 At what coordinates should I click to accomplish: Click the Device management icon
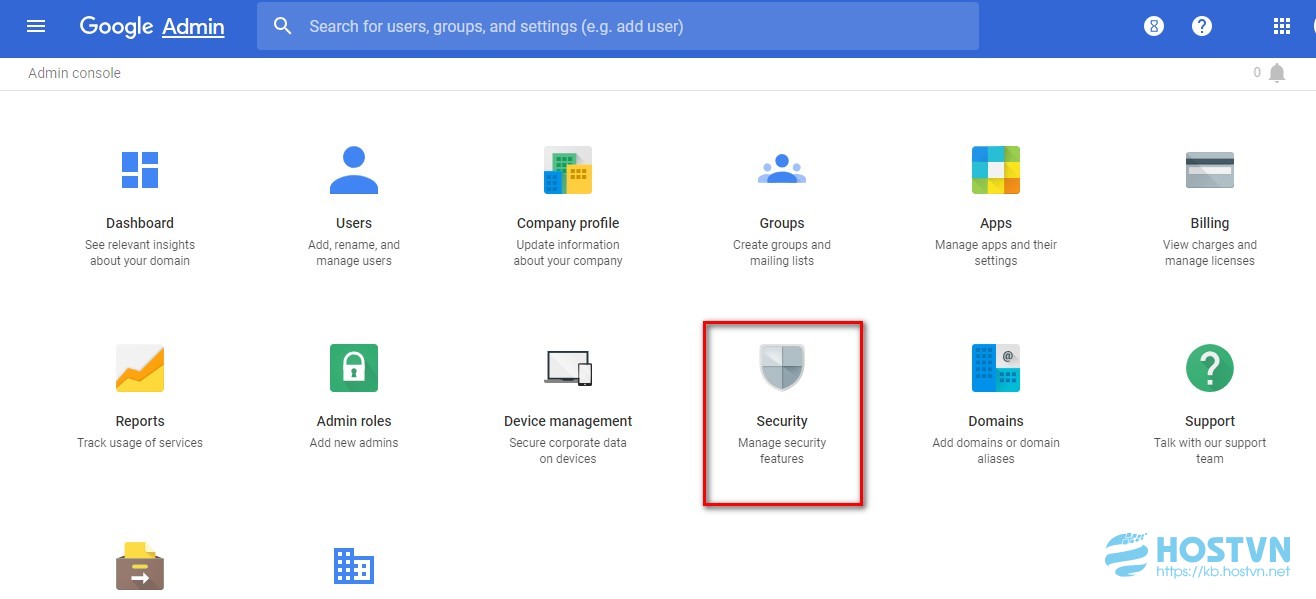[568, 368]
